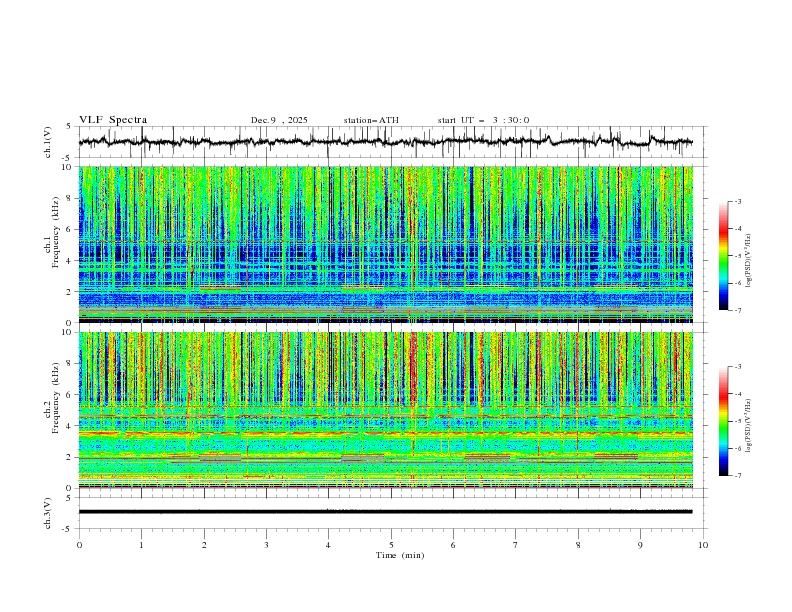792x612 pixels.
Task: Click the "Time (min)" axis title
Action: pos(400,555)
